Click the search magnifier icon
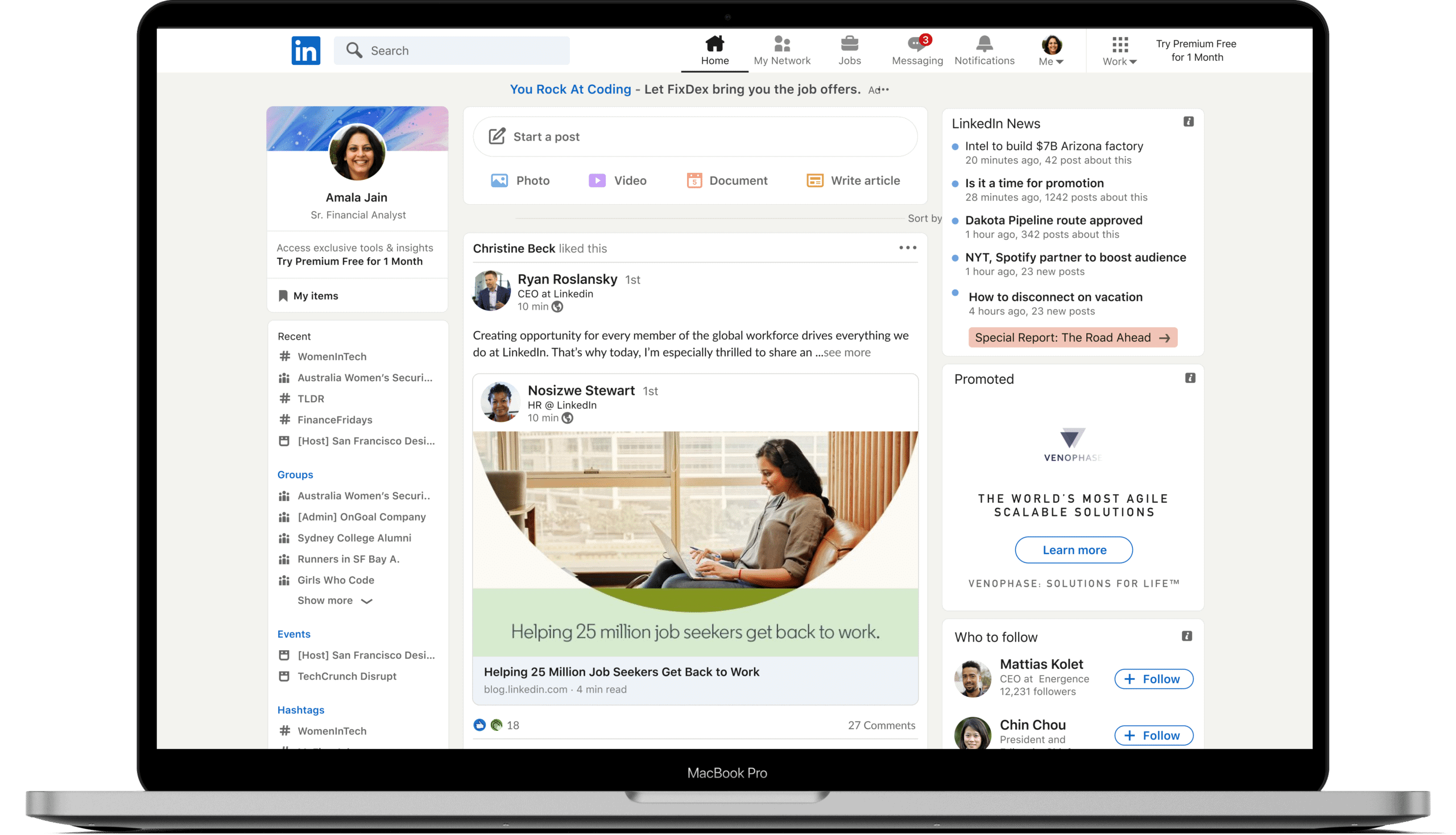Screen dimensions: 1456x835 354,51
